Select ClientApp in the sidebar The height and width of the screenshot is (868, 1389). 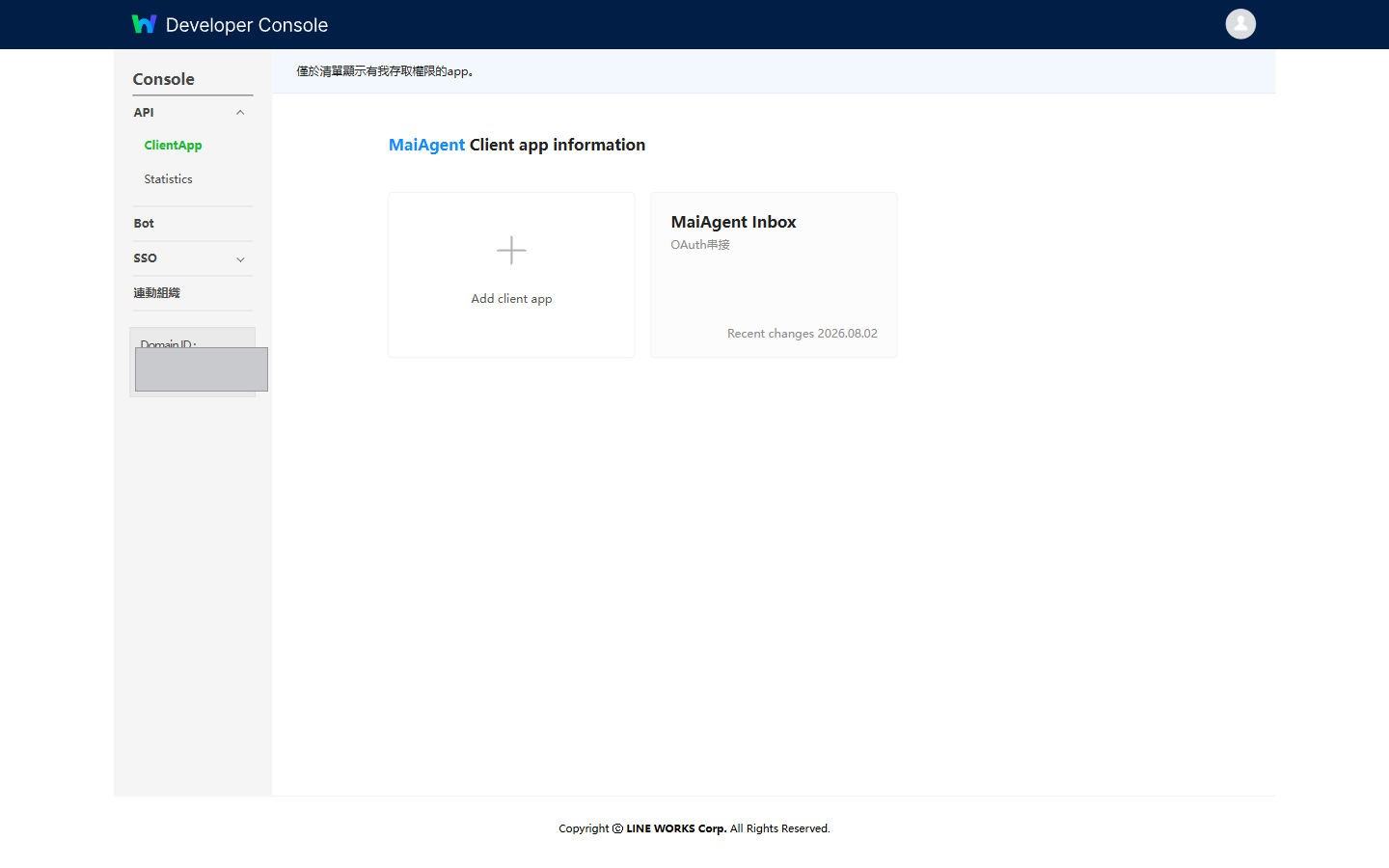(x=173, y=146)
